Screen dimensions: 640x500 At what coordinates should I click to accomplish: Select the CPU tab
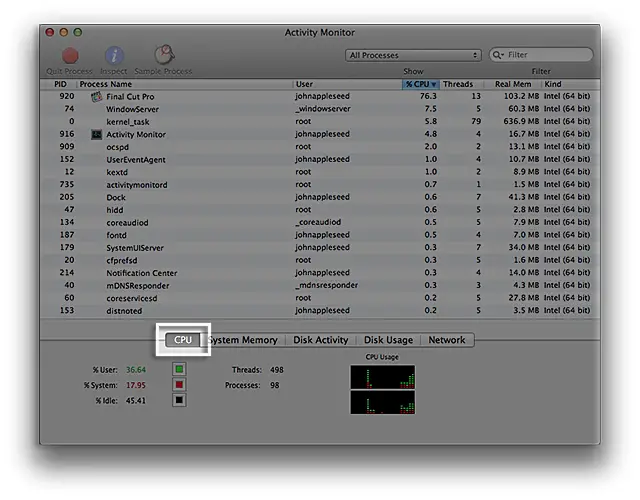coord(183,340)
